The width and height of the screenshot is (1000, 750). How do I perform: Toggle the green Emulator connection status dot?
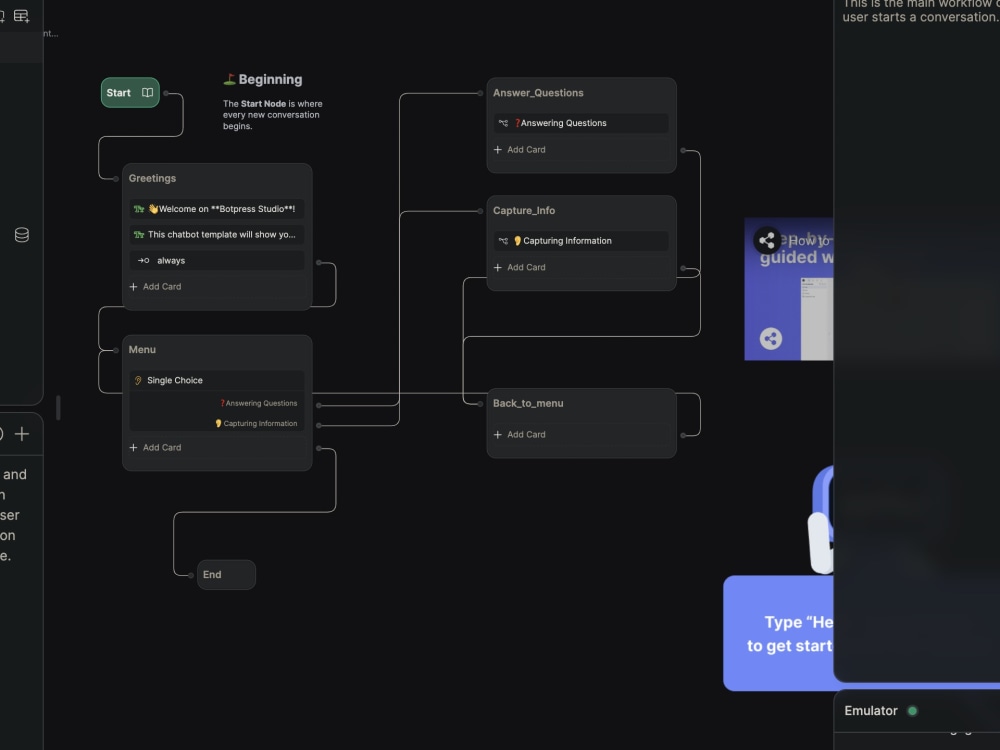(x=912, y=711)
